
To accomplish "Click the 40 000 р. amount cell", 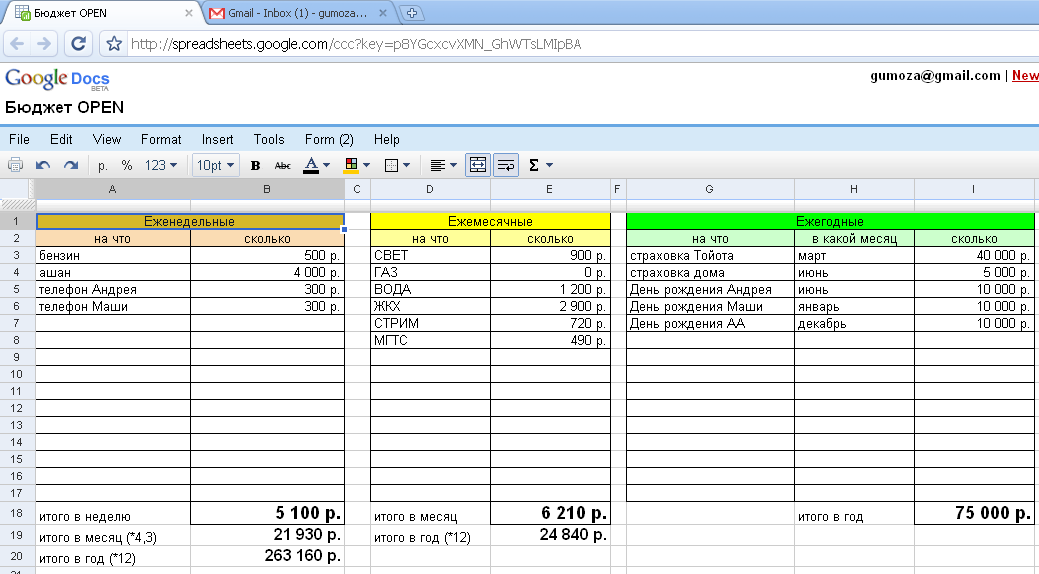I will click(974, 255).
